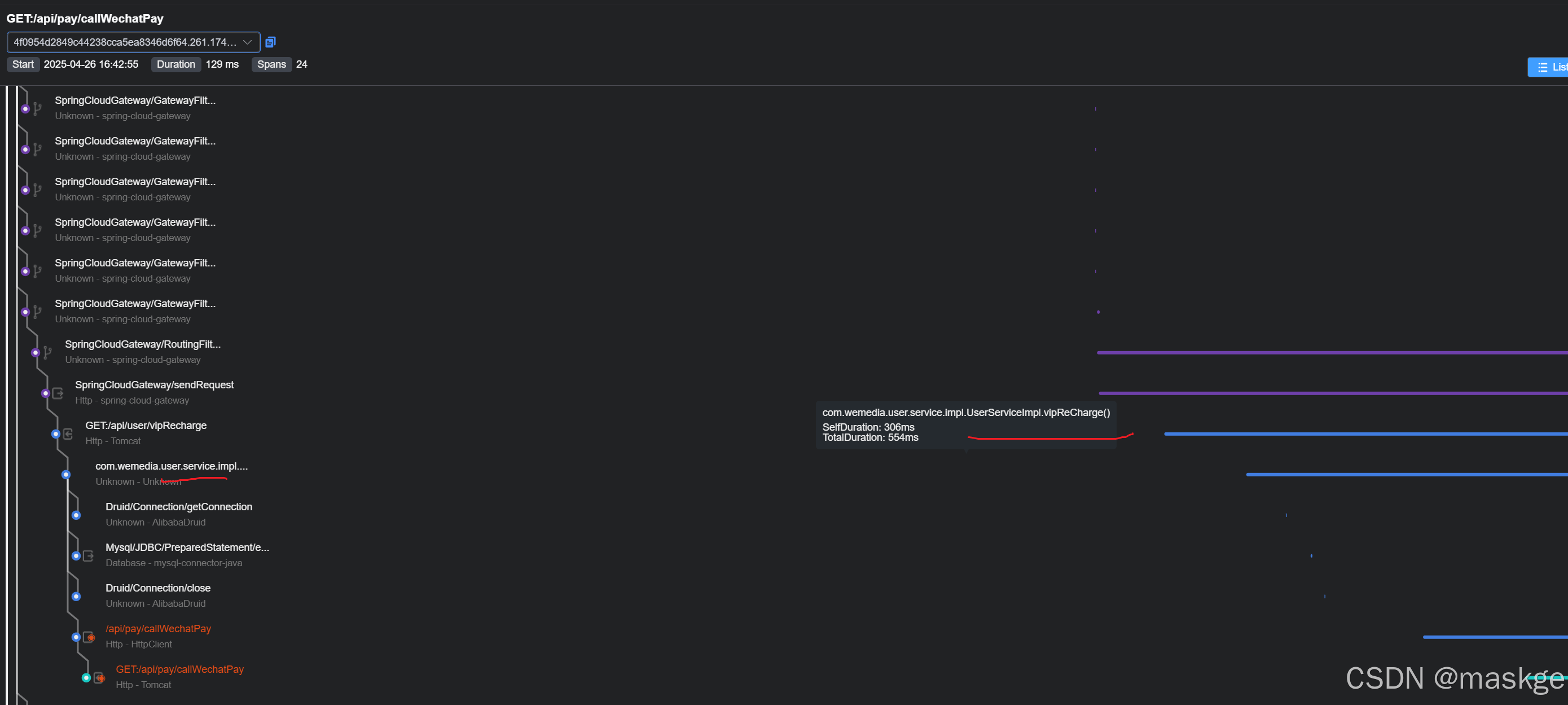The height and width of the screenshot is (705, 1568).
Task: Click entry icon beside GET:/api/user/vipRecharge span
Action: point(68,434)
